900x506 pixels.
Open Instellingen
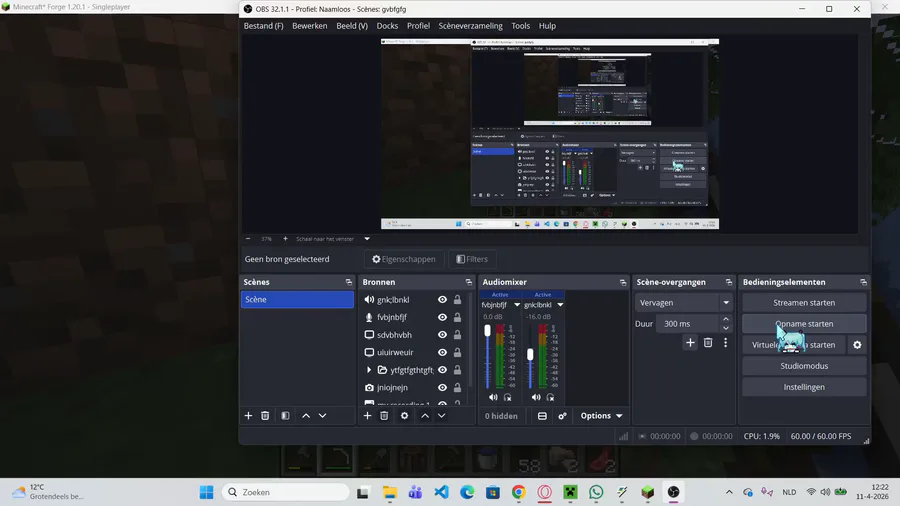pyautogui.click(x=804, y=387)
